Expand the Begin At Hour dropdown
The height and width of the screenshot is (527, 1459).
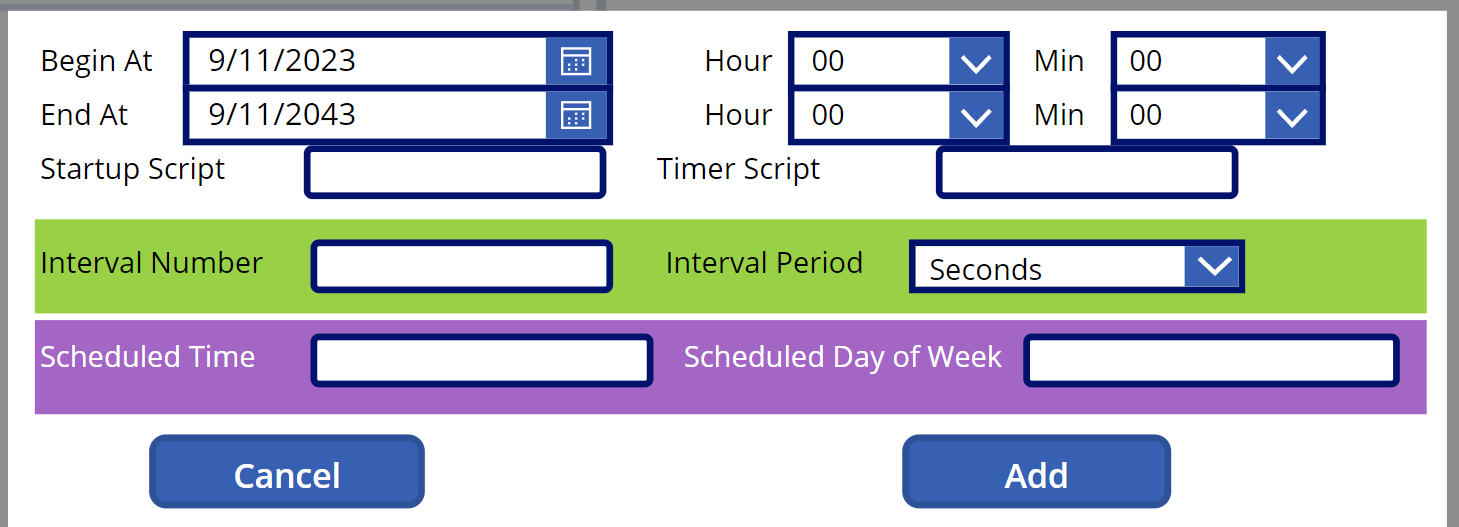[975, 63]
